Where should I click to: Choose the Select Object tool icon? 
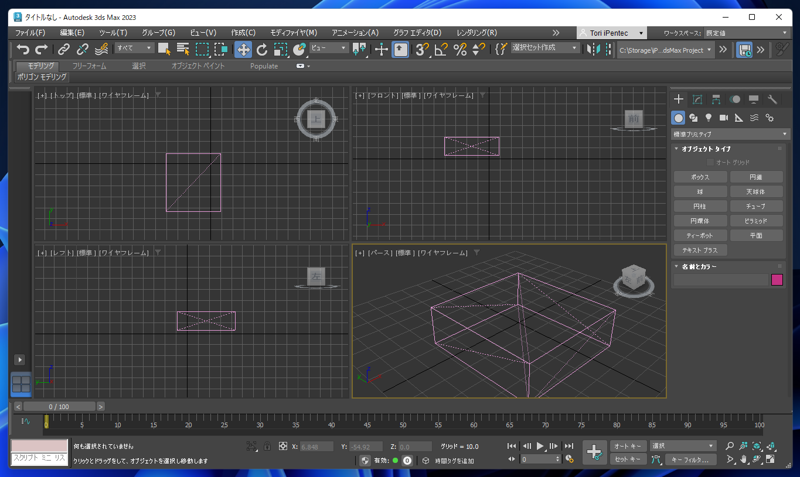[164, 49]
